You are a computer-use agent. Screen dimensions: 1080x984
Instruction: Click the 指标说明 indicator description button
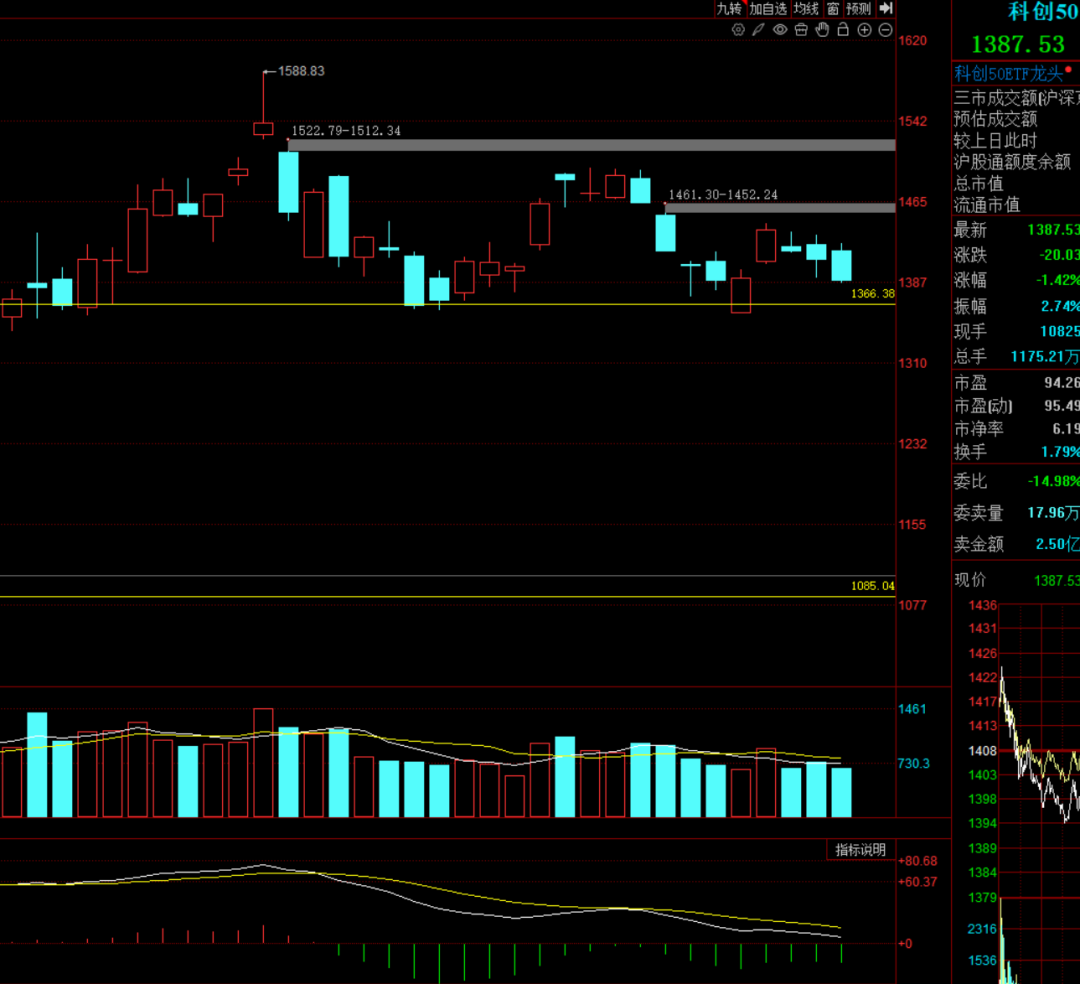pos(860,850)
